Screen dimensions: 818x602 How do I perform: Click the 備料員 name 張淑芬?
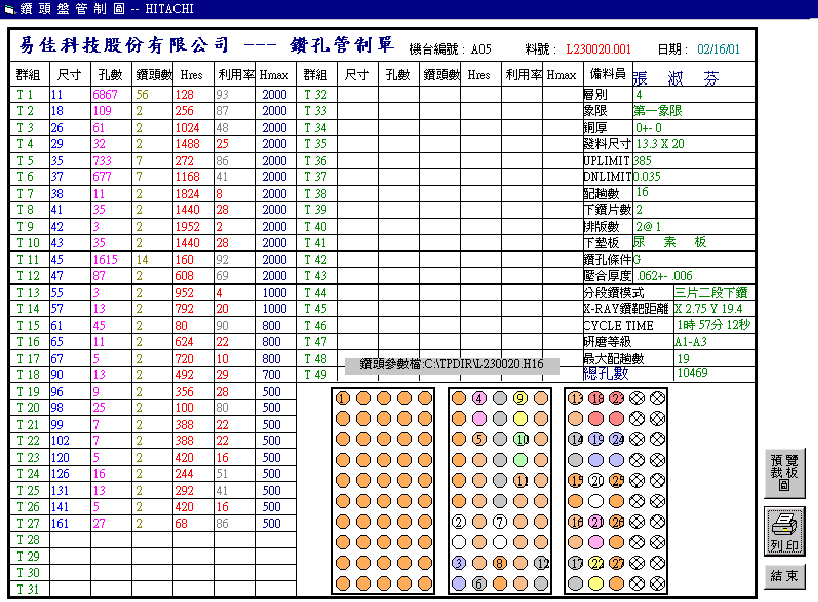[676, 78]
